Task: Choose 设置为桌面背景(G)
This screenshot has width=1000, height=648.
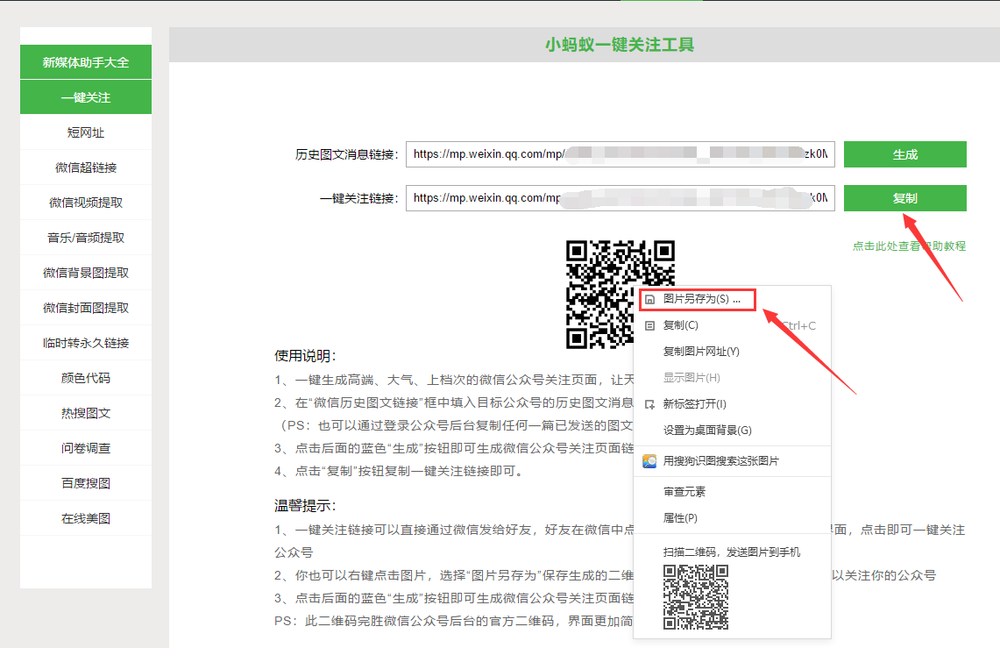Action: [x=732, y=430]
